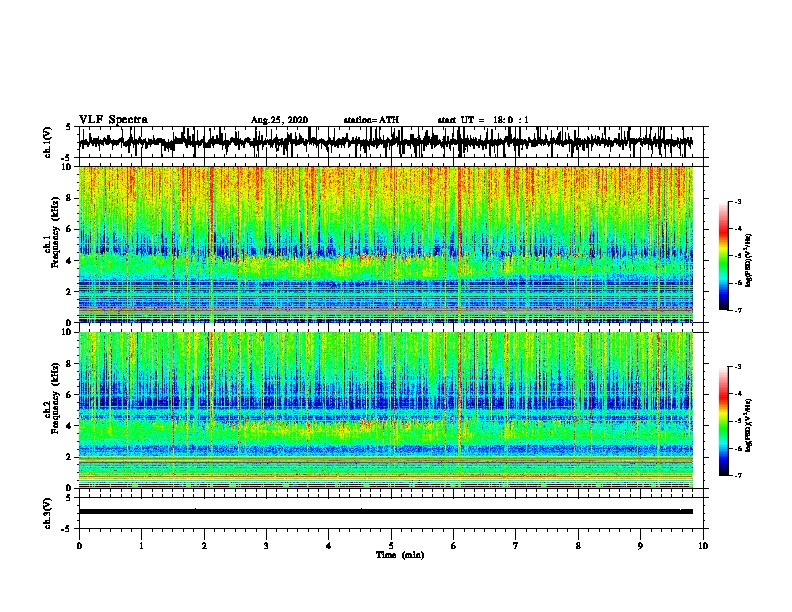Select the "start UT = 18:0:1" header text

(483, 120)
